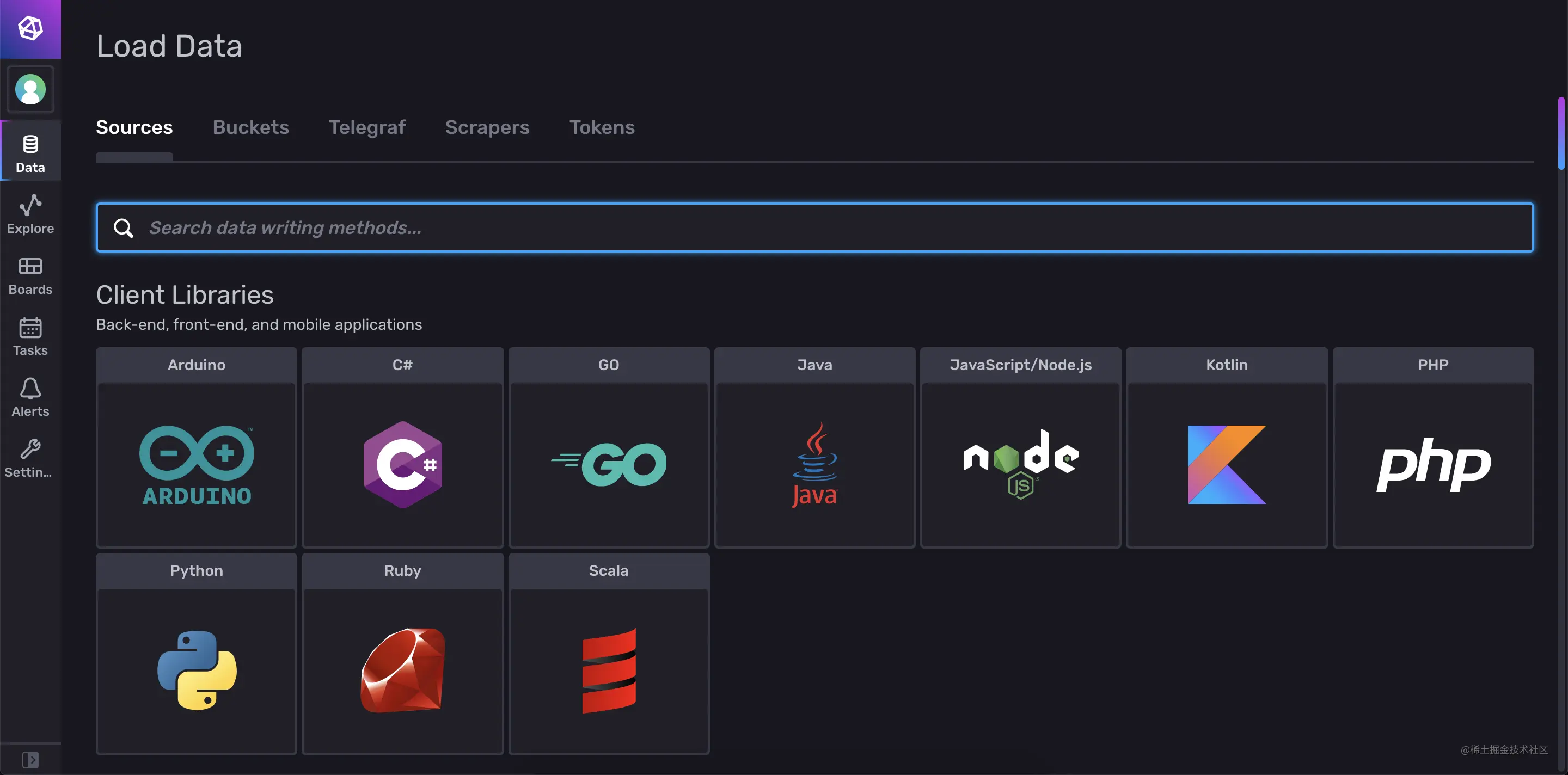
Task: Click the JavaScript/Node.js card title
Action: pyautogui.click(x=1021, y=365)
